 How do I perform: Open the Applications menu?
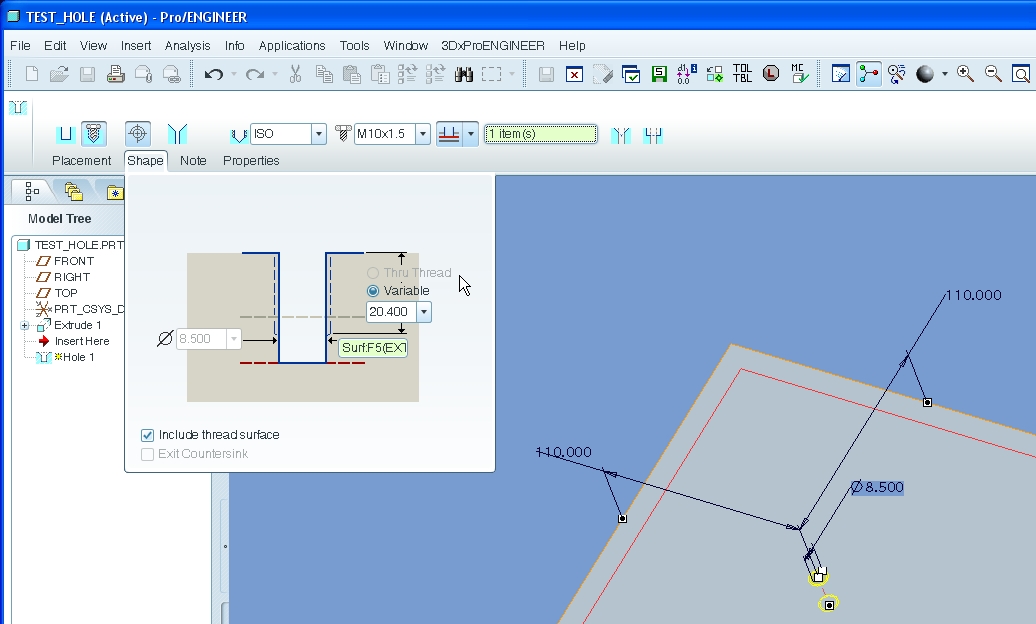tap(291, 46)
